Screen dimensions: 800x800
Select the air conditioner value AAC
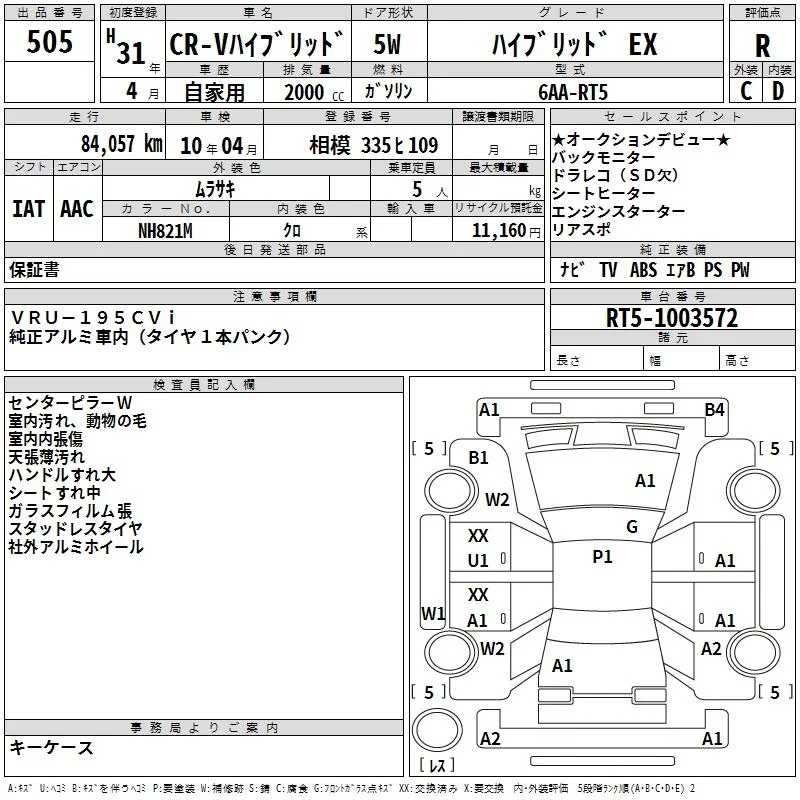coord(77,209)
